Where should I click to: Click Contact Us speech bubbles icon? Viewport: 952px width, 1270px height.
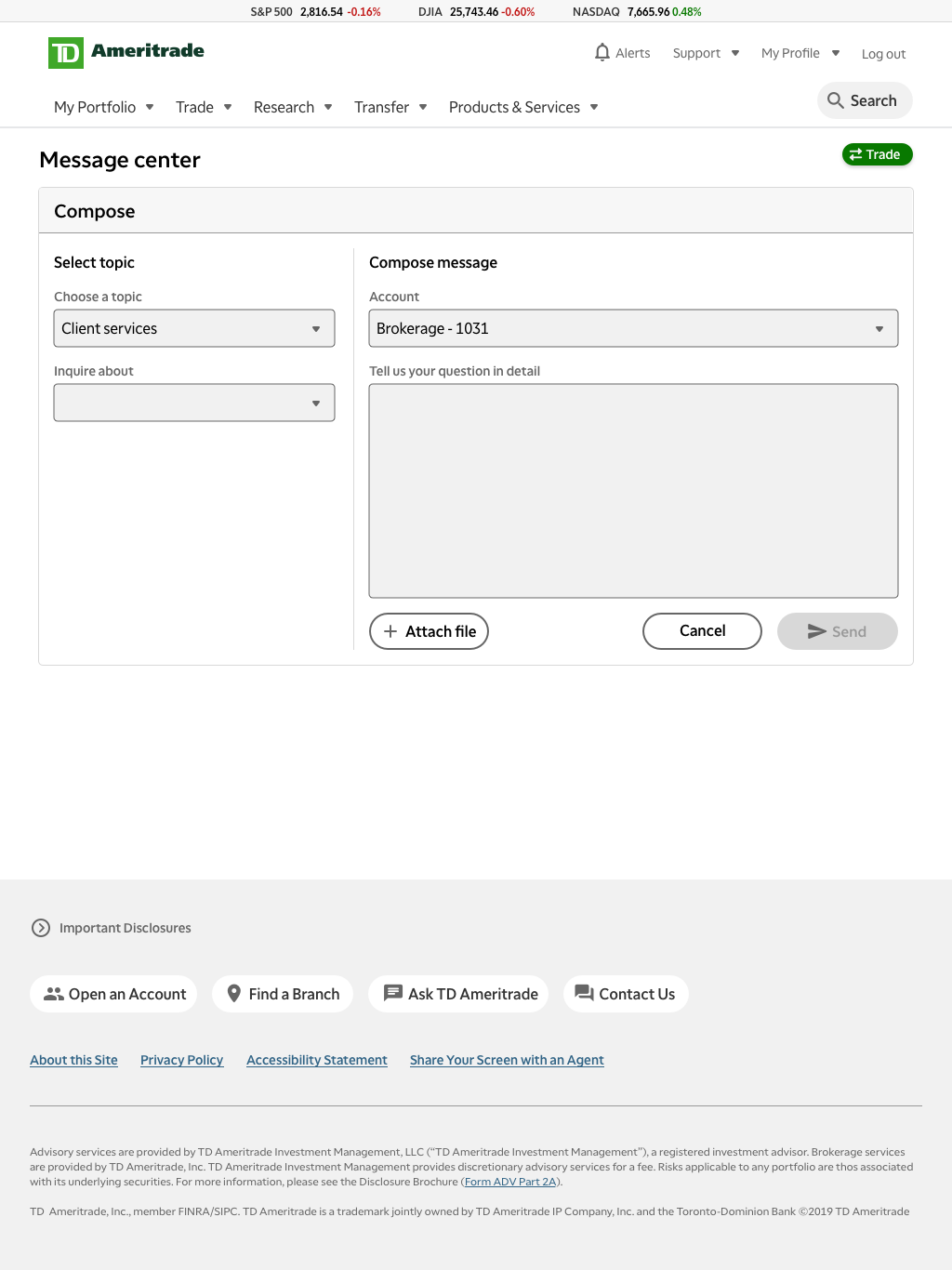tap(584, 993)
